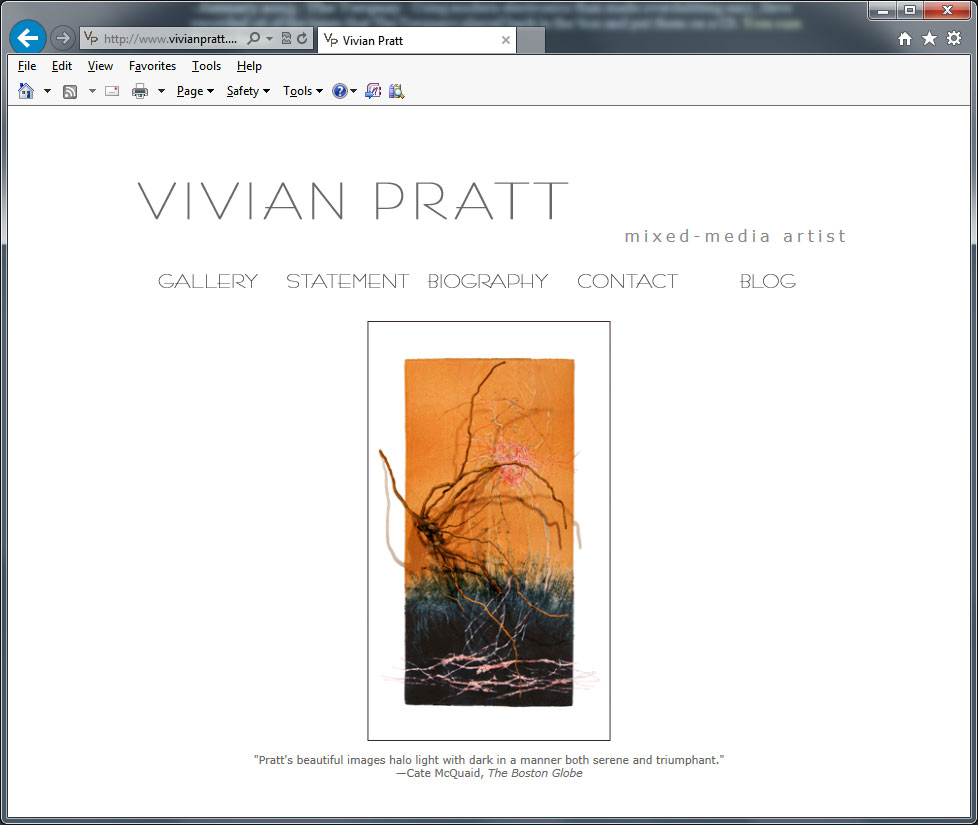Click the Compatibility View icon in address bar
978x825 pixels.
(x=286, y=39)
